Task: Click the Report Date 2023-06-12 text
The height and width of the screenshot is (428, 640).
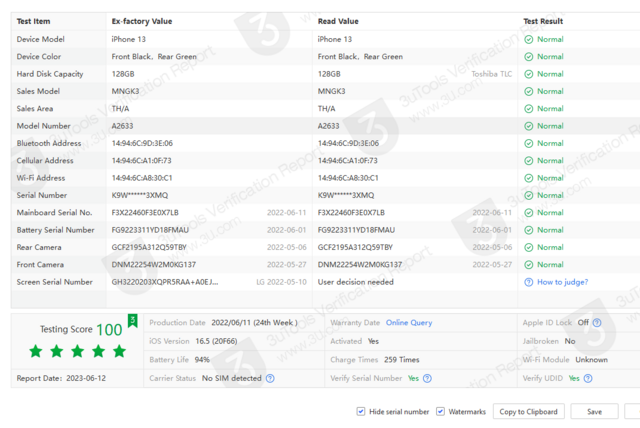Action: coord(61,378)
